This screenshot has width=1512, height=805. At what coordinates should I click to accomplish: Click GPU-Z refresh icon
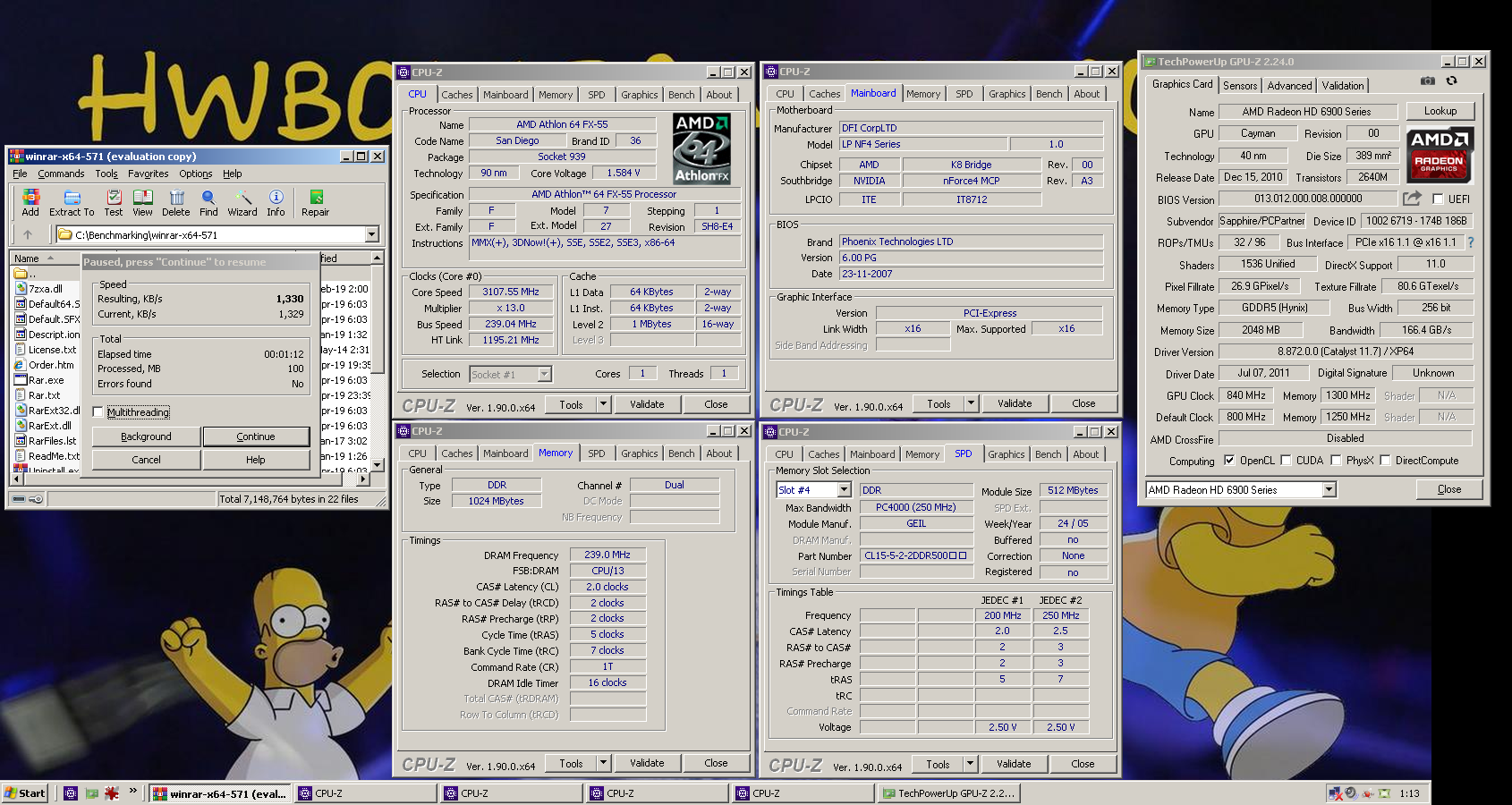(x=1451, y=81)
